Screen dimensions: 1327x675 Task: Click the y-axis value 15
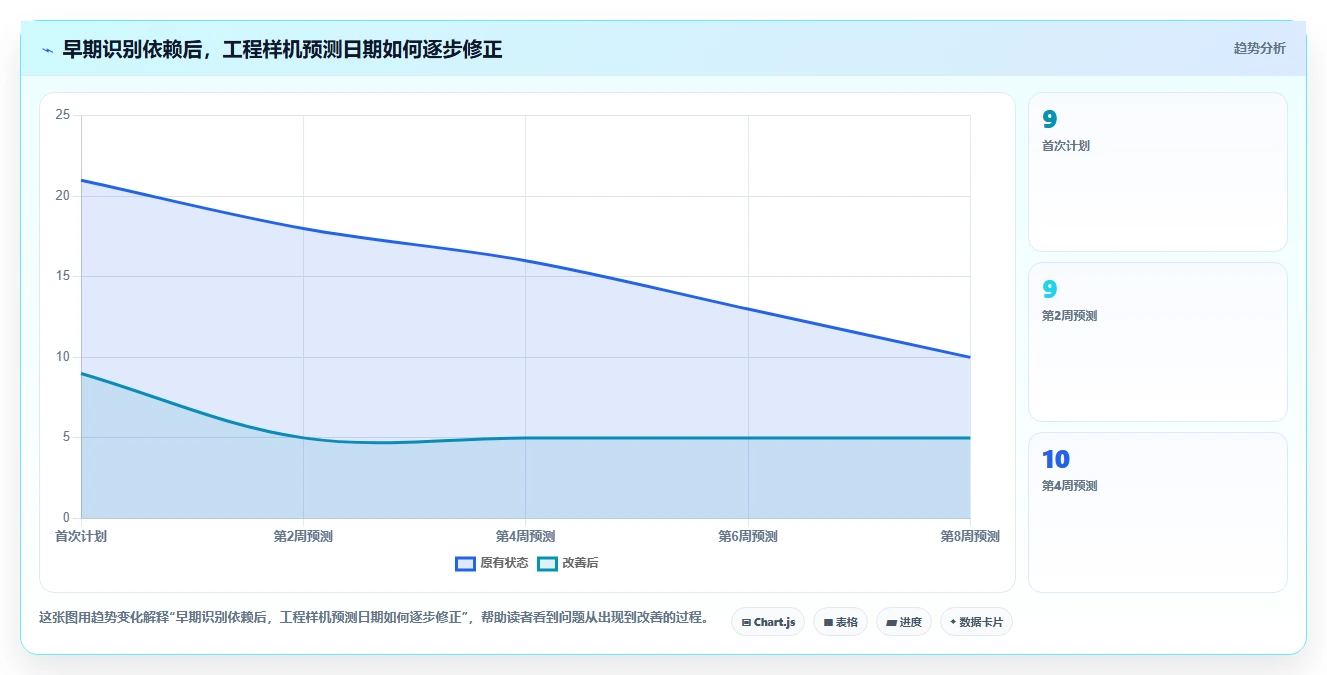click(63, 276)
